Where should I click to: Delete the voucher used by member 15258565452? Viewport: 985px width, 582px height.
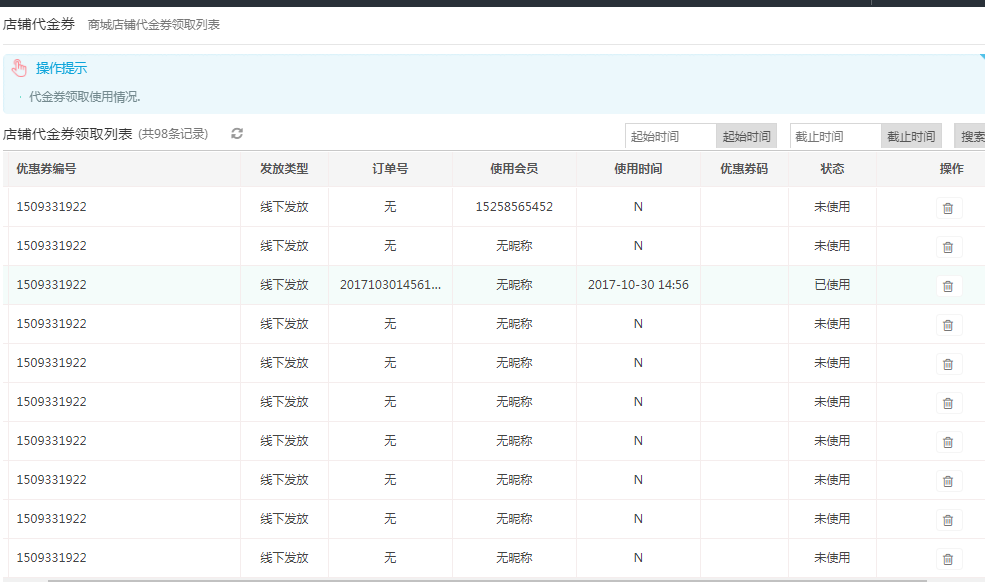[948, 208]
